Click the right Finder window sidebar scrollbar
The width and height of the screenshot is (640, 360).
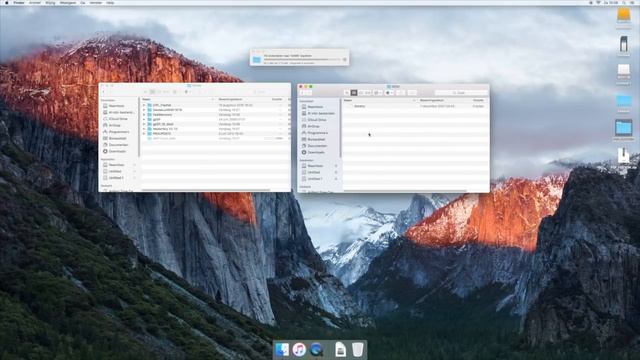[340, 129]
